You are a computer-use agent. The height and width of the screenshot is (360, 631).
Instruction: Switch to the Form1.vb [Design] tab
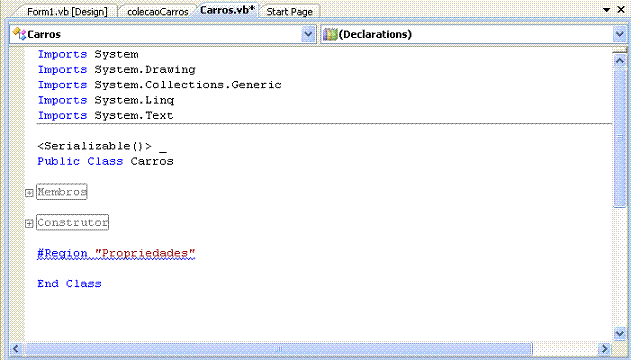pyautogui.click(x=67, y=12)
